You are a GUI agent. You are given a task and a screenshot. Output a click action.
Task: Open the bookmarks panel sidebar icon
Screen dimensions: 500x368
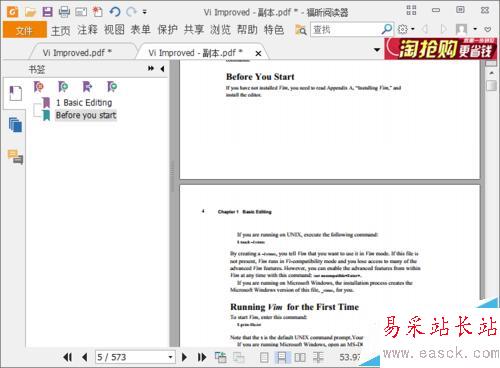15,93
